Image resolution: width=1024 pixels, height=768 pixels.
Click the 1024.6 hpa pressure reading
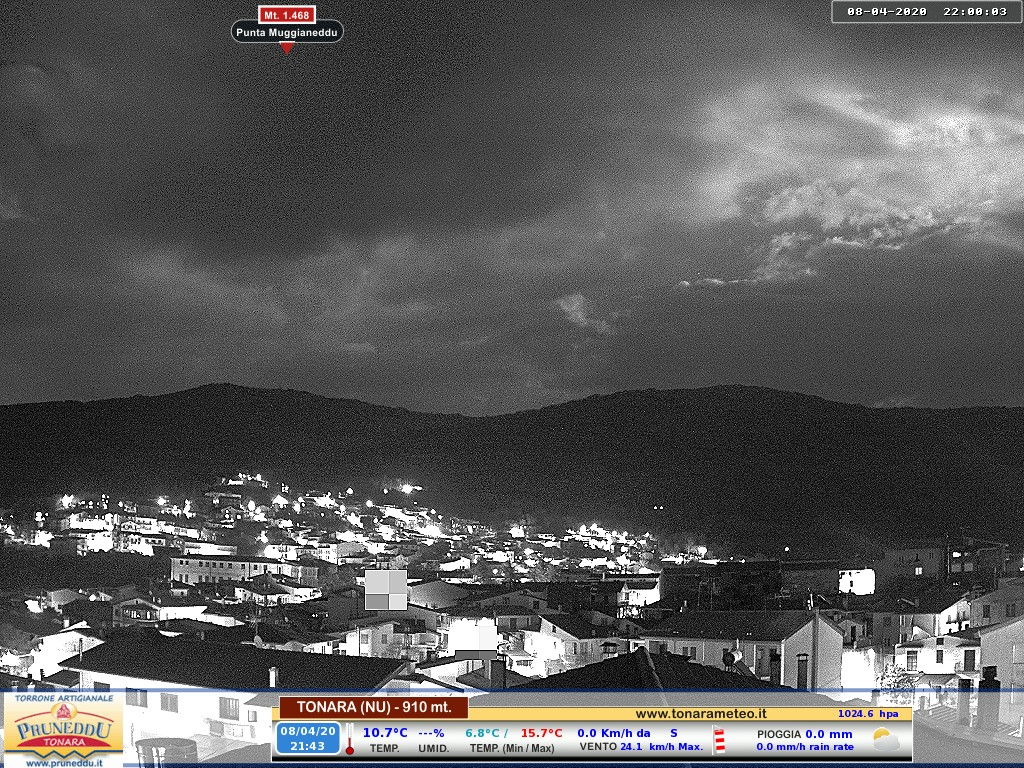click(x=869, y=714)
